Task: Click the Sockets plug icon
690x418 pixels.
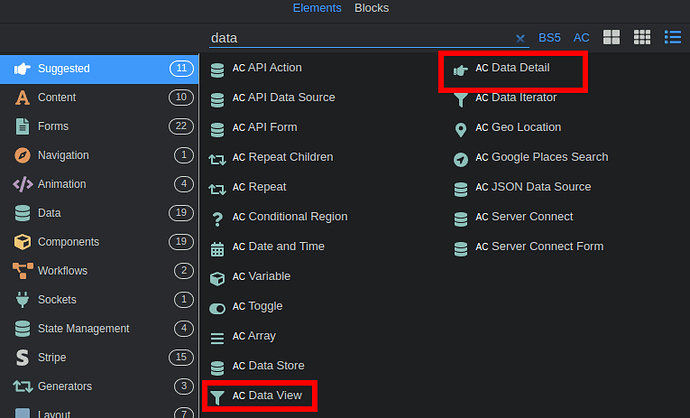Action: tap(22, 300)
